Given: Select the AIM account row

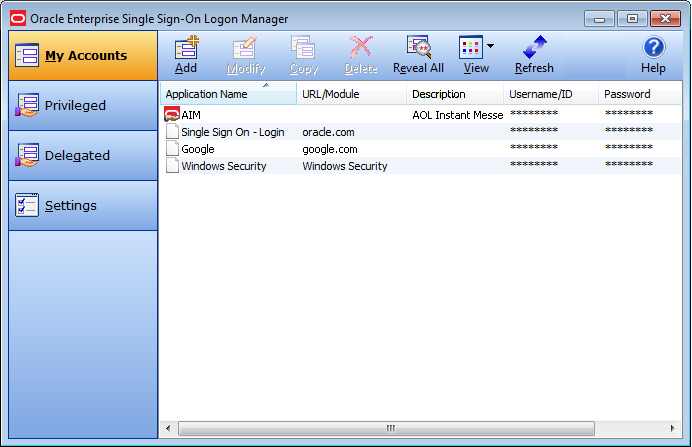Looking at the screenshot, I should pyautogui.click(x=421, y=115).
